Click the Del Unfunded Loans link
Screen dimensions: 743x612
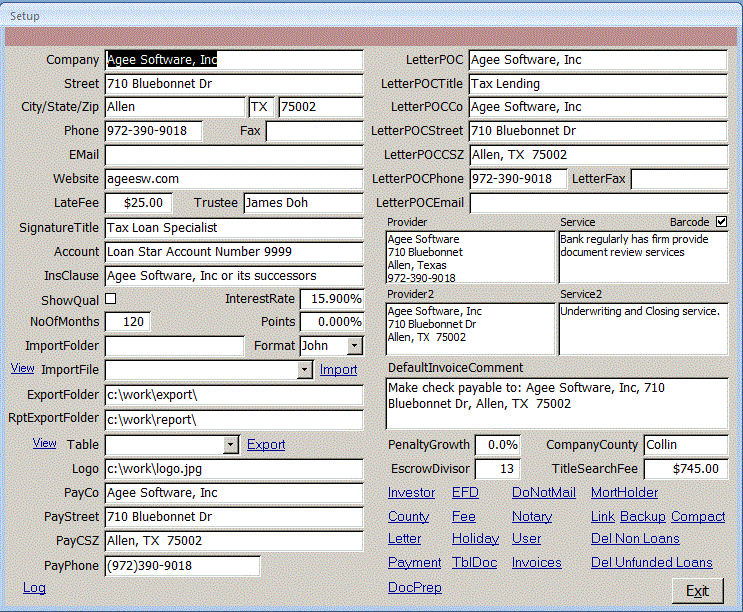(651, 563)
